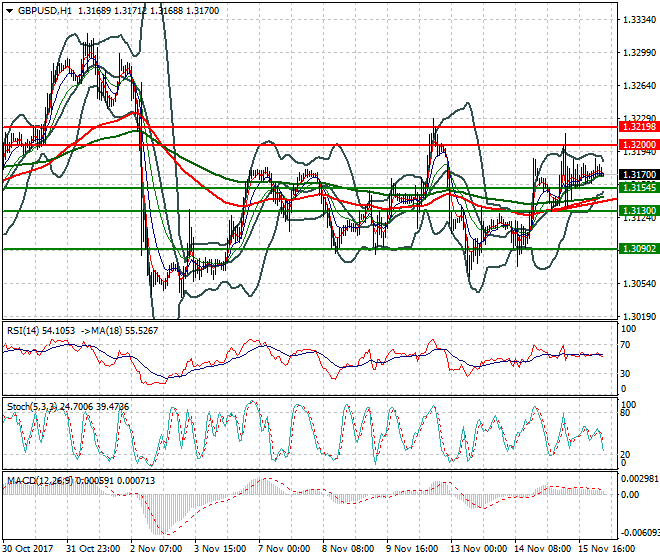Click the RSI scale value 70
This screenshot has height=560, width=660.
[626, 345]
